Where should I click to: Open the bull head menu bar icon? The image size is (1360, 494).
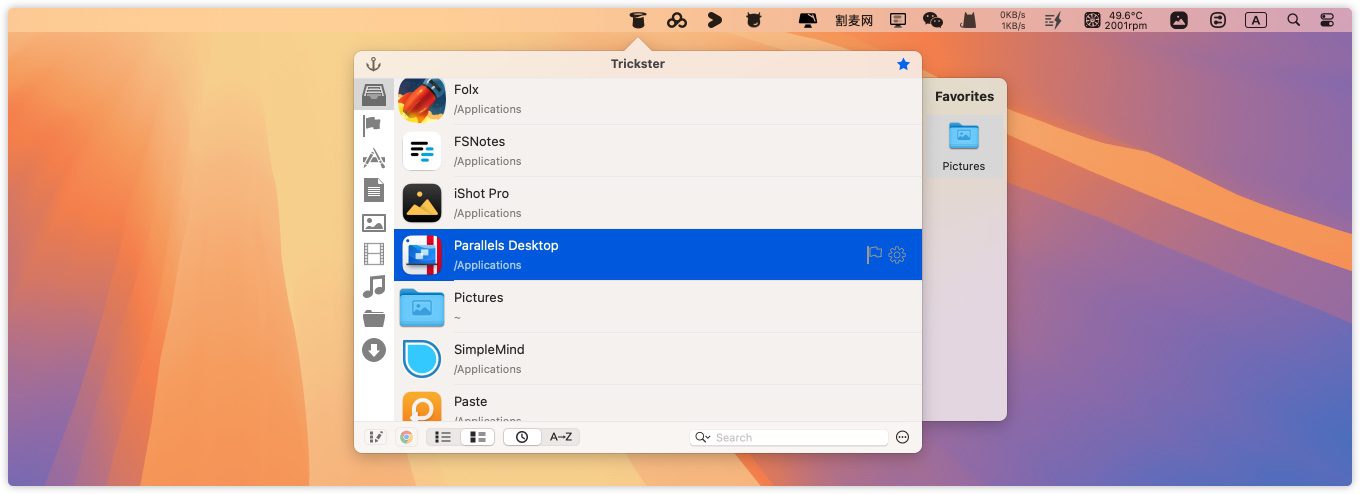(x=754, y=19)
